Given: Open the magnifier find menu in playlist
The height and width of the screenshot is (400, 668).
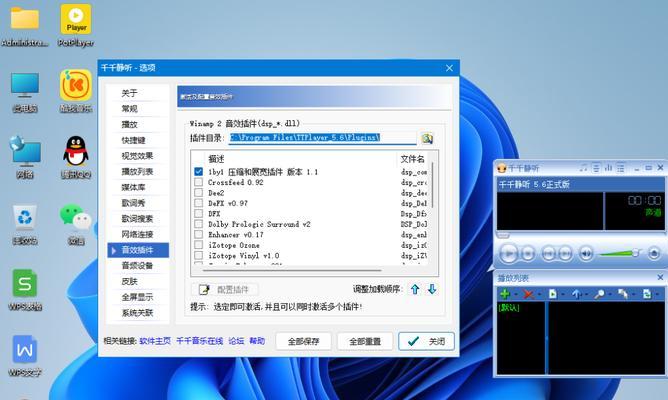Looking at the screenshot, I should click(599, 294).
